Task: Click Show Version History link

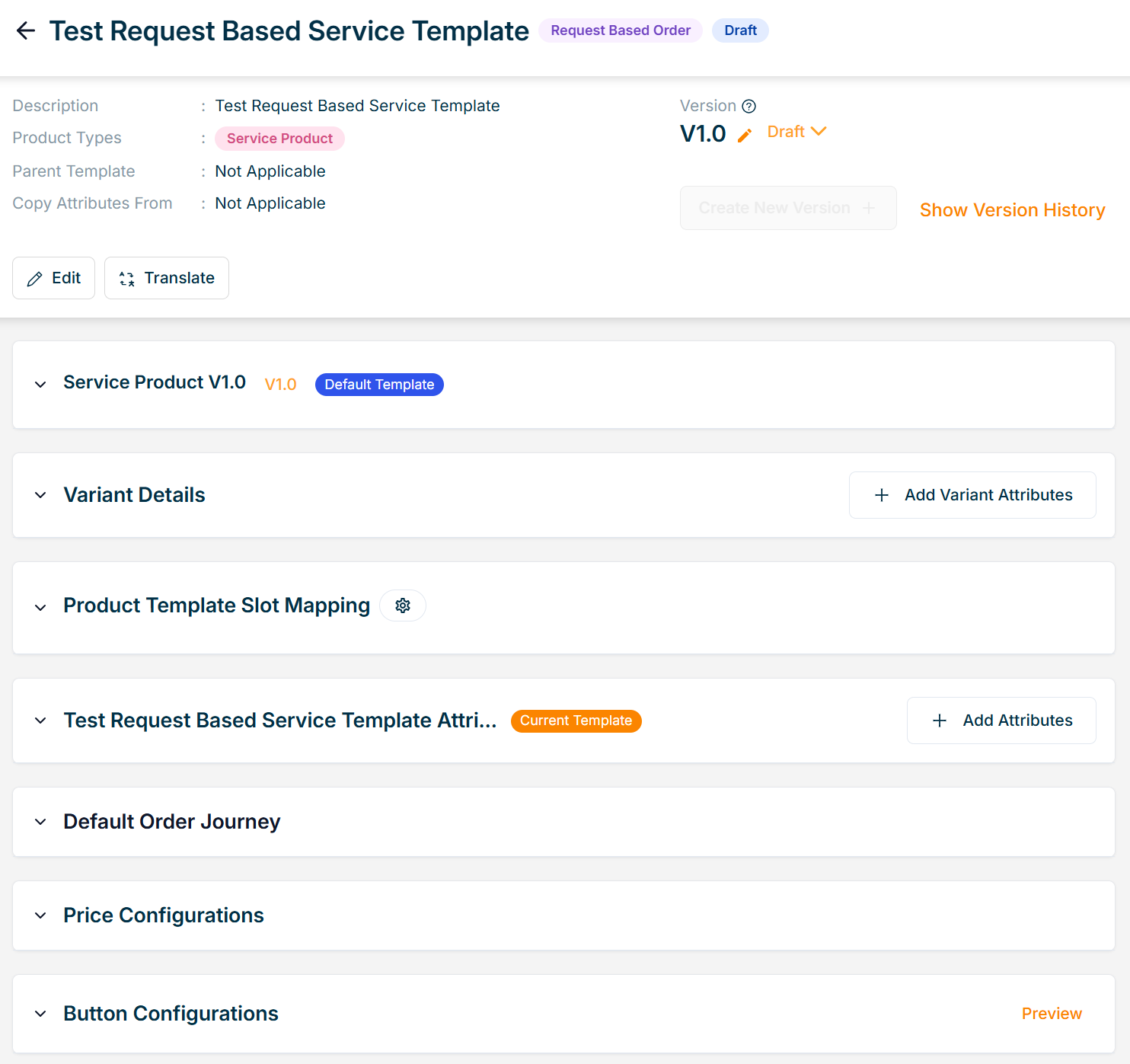Action: (x=1012, y=210)
